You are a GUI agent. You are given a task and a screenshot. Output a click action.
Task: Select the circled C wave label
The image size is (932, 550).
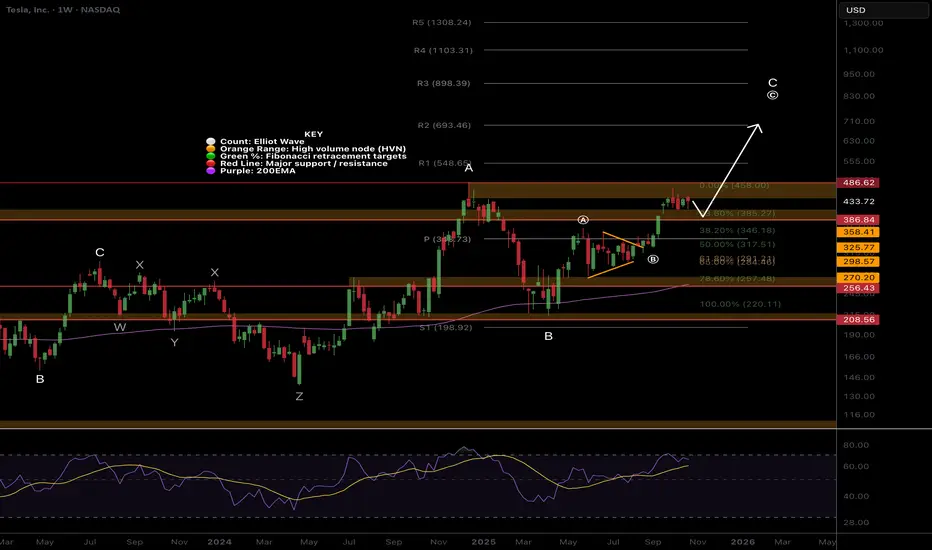(x=772, y=95)
